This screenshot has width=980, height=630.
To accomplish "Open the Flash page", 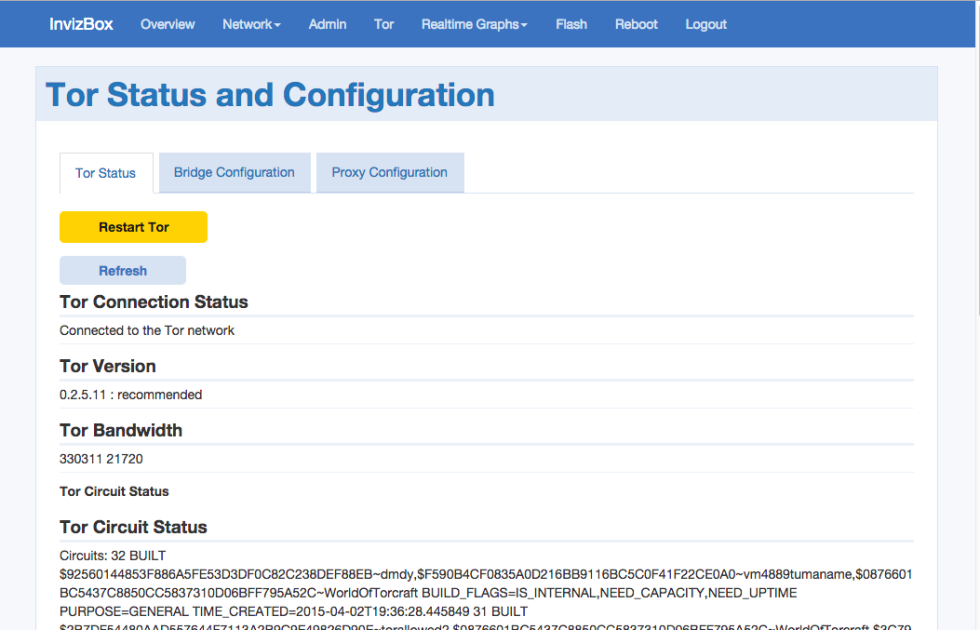I will pos(571,24).
